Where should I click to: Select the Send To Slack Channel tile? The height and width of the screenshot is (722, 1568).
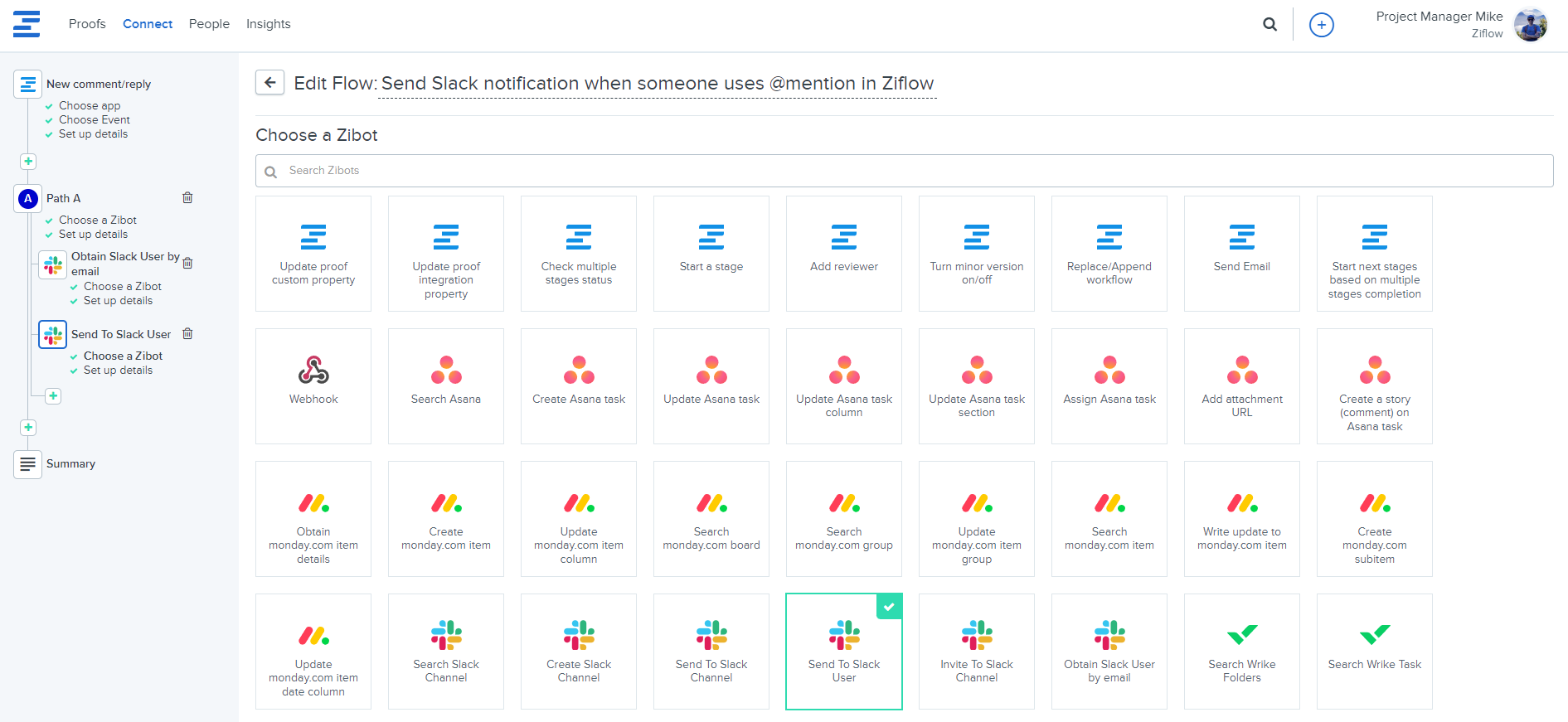(x=711, y=651)
